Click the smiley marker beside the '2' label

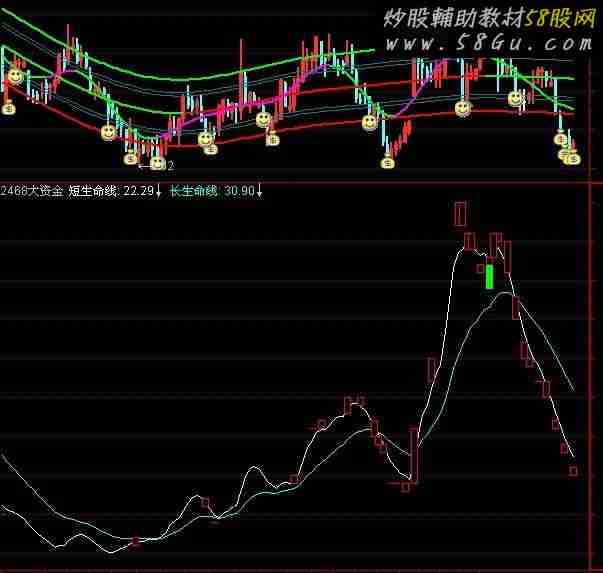157,163
